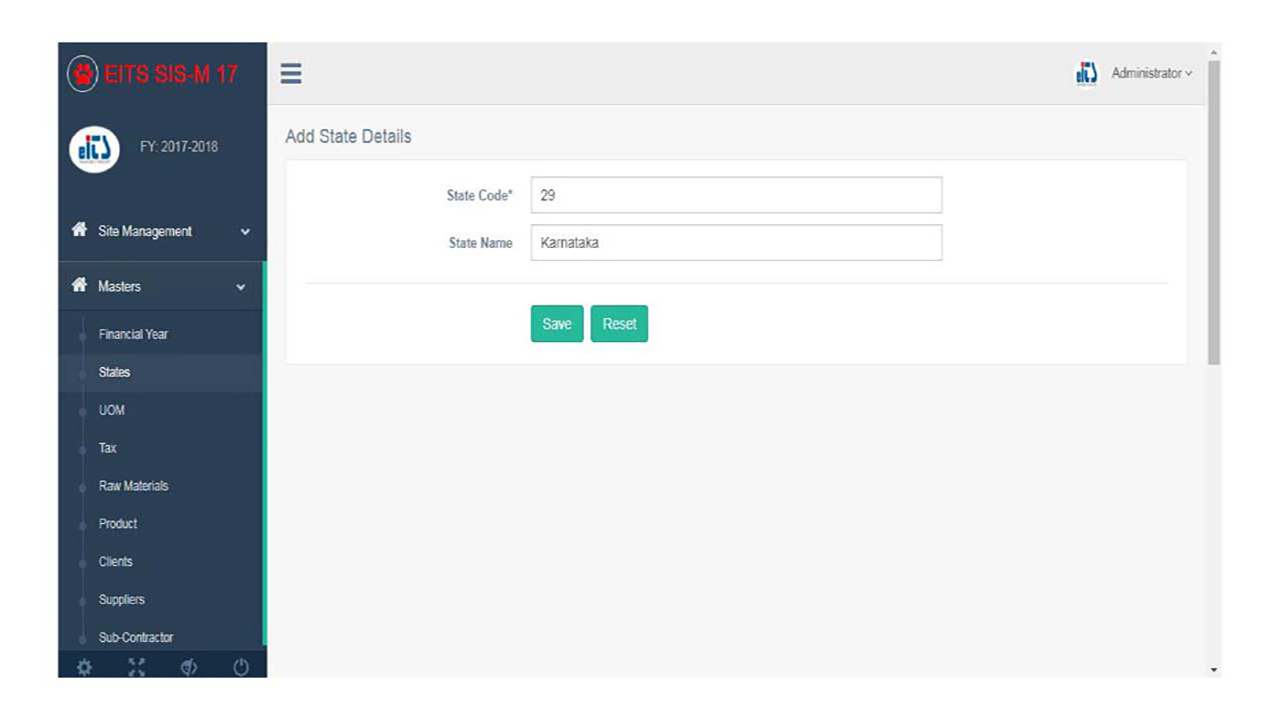Open settings gear in sidebar footer
Viewport: 1280px width, 720px height.
[x=84, y=668]
